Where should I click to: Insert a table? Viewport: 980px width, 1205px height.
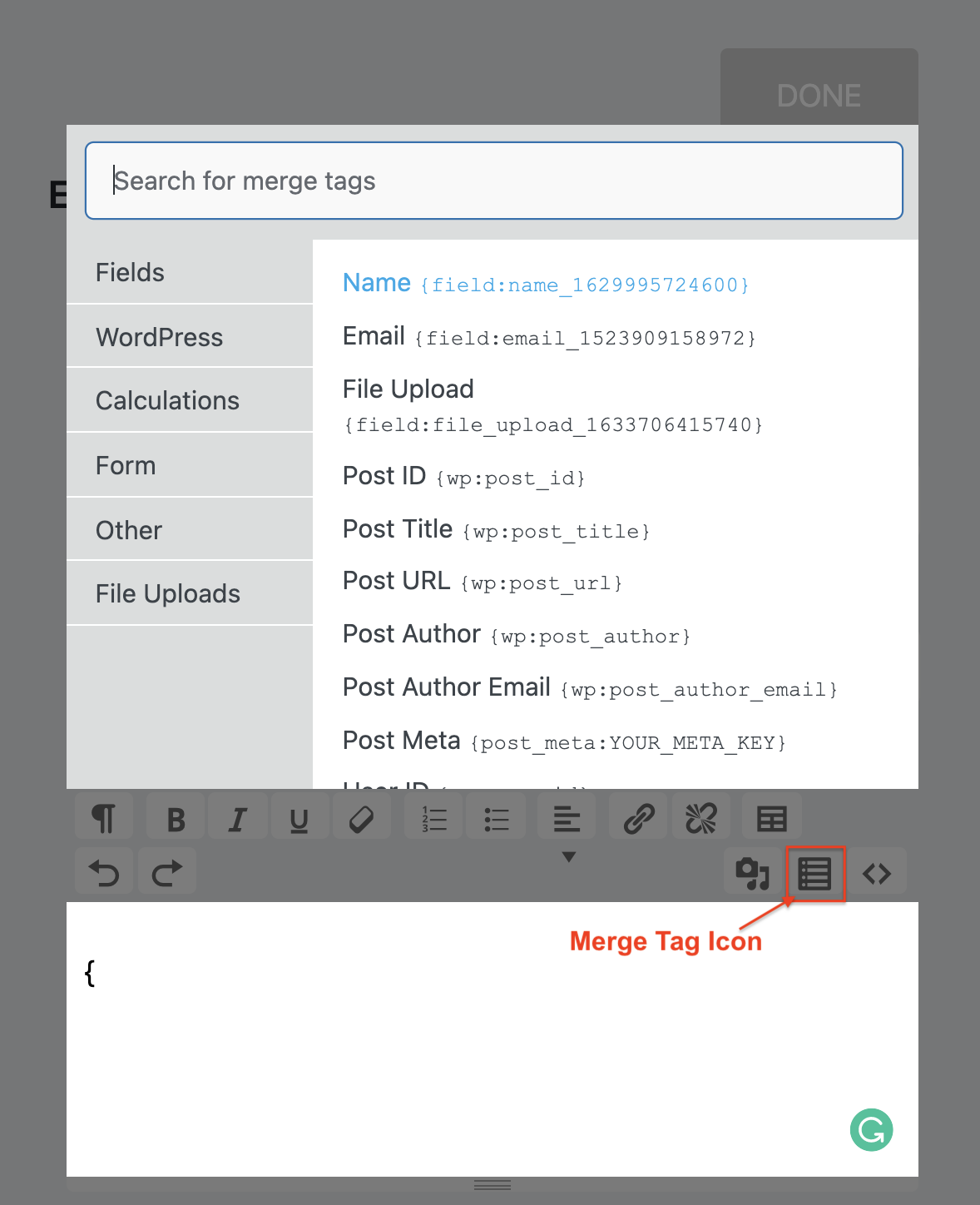tap(771, 817)
